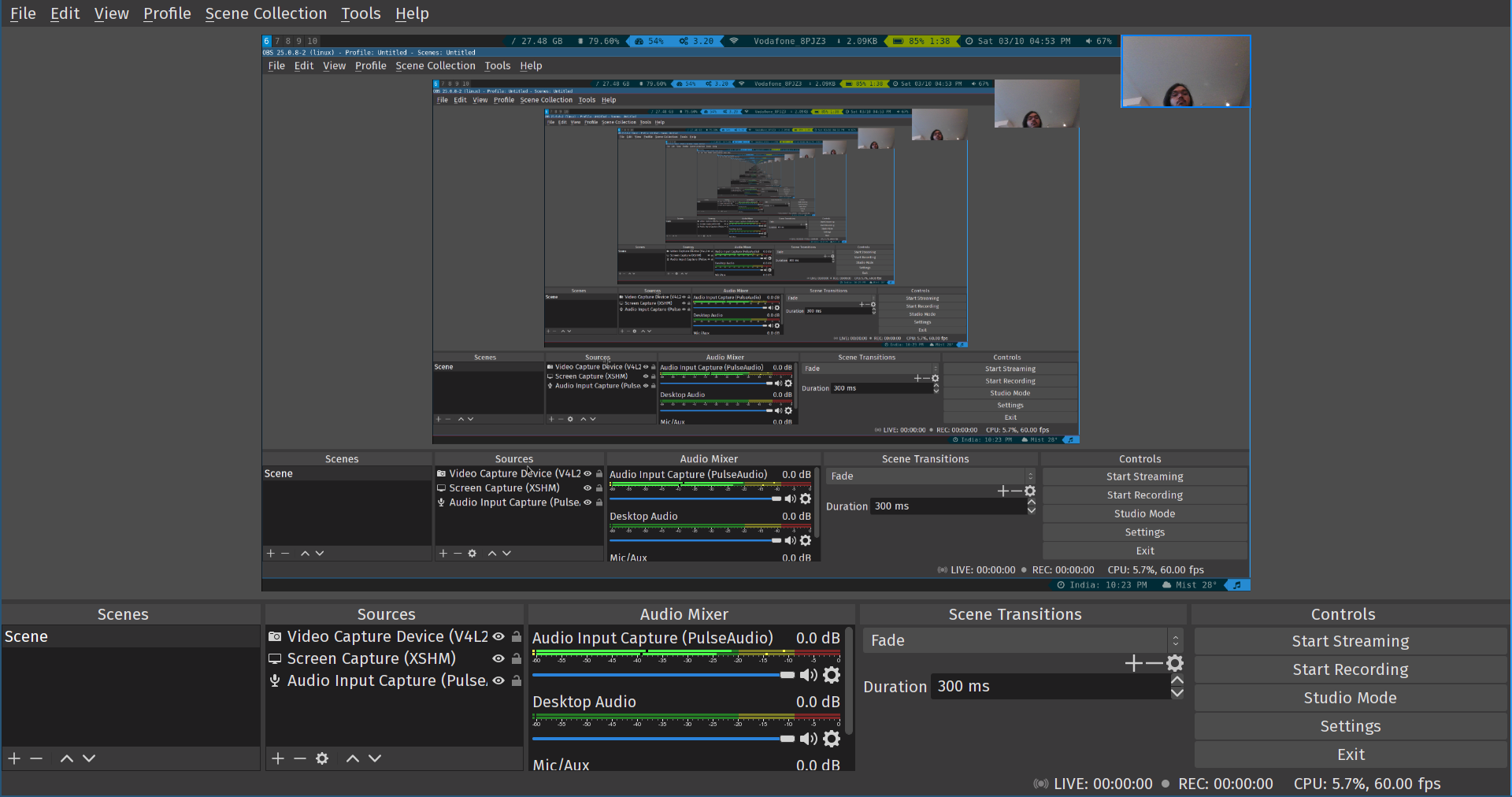Click the 300 ms Duration input field

[1050, 687]
